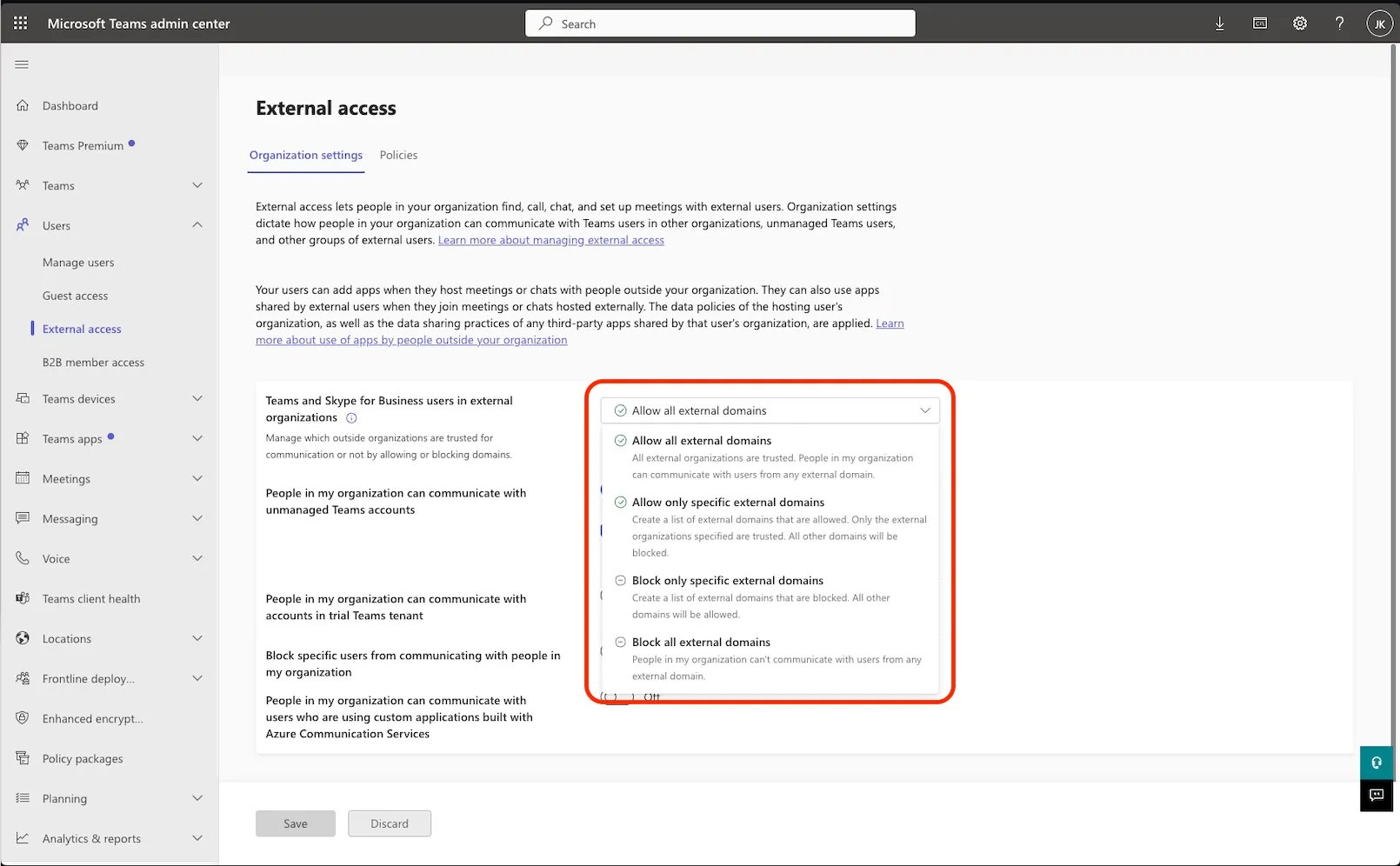Click the 'Azure Communication Services' setting label
Screen dimensions: 1400x866
tap(399, 717)
